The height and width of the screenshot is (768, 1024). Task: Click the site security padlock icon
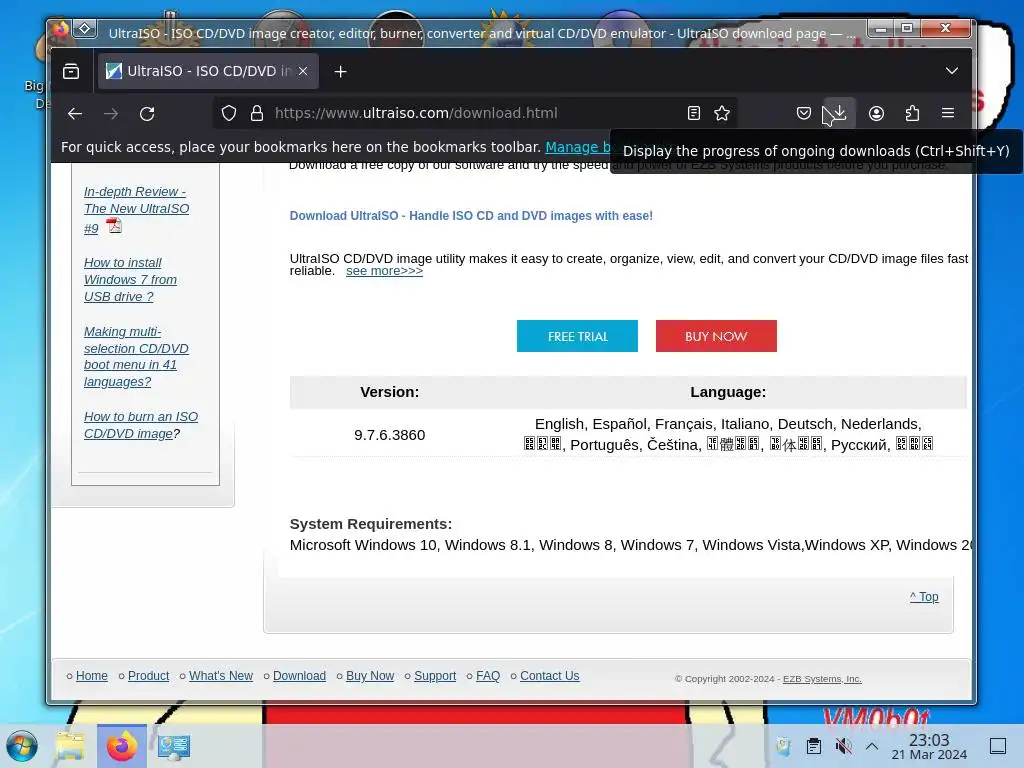[257, 113]
